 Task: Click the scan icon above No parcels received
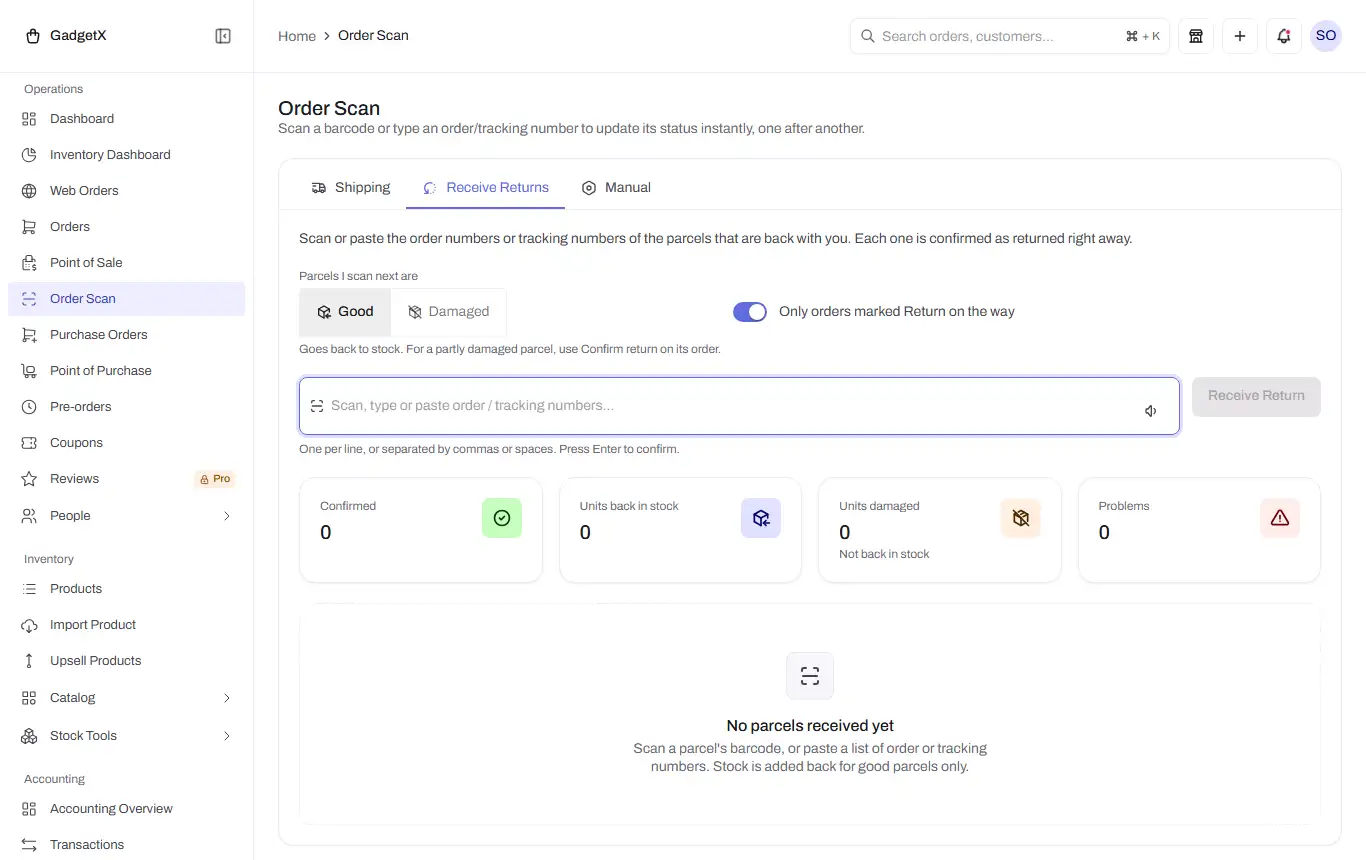(810, 676)
